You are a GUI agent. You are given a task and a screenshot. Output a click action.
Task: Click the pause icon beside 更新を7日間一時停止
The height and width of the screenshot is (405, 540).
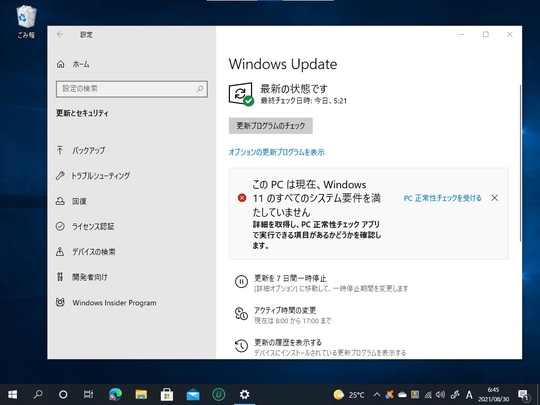pyautogui.click(x=241, y=282)
